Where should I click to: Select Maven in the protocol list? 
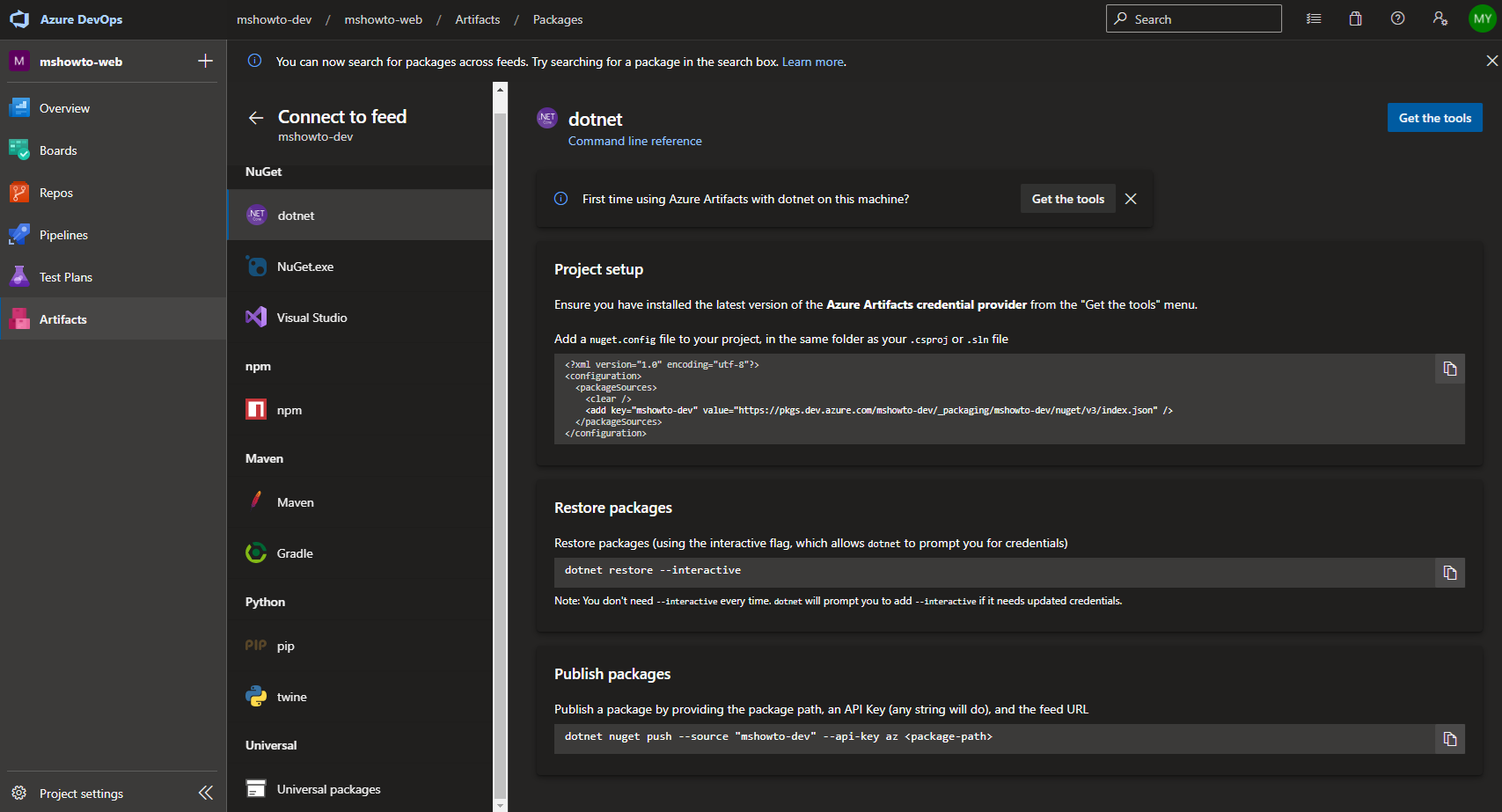360,502
